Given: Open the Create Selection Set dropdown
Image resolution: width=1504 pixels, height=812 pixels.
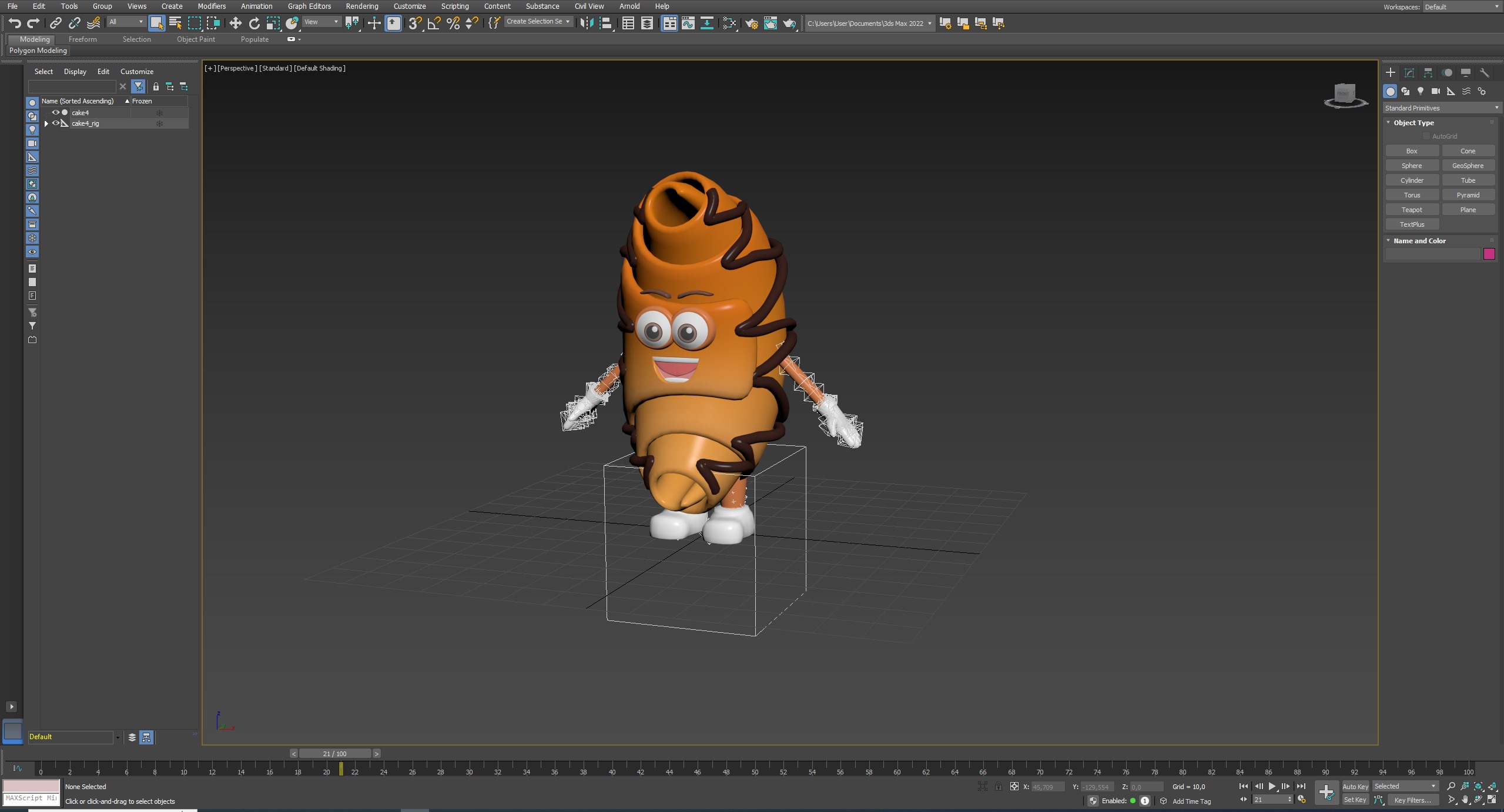Looking at the screenshot, I should click(x=538, y=21).
